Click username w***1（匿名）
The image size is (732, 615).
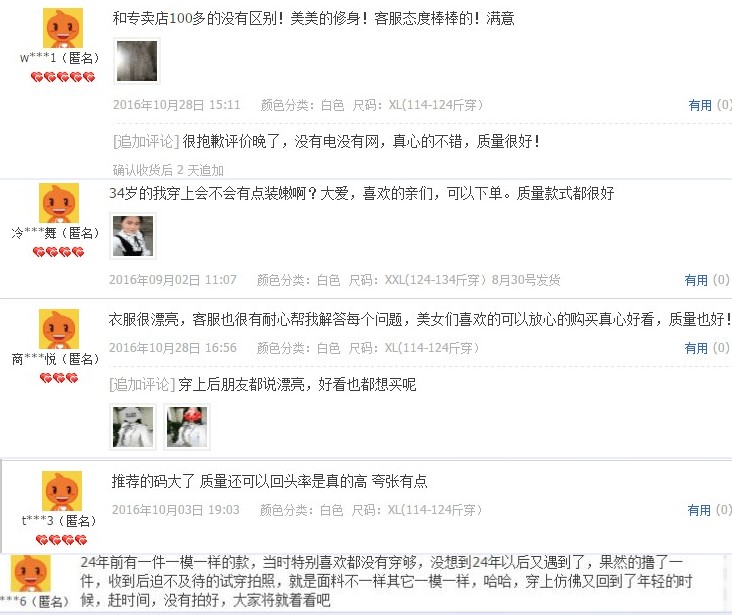click(x=60, y=58)
